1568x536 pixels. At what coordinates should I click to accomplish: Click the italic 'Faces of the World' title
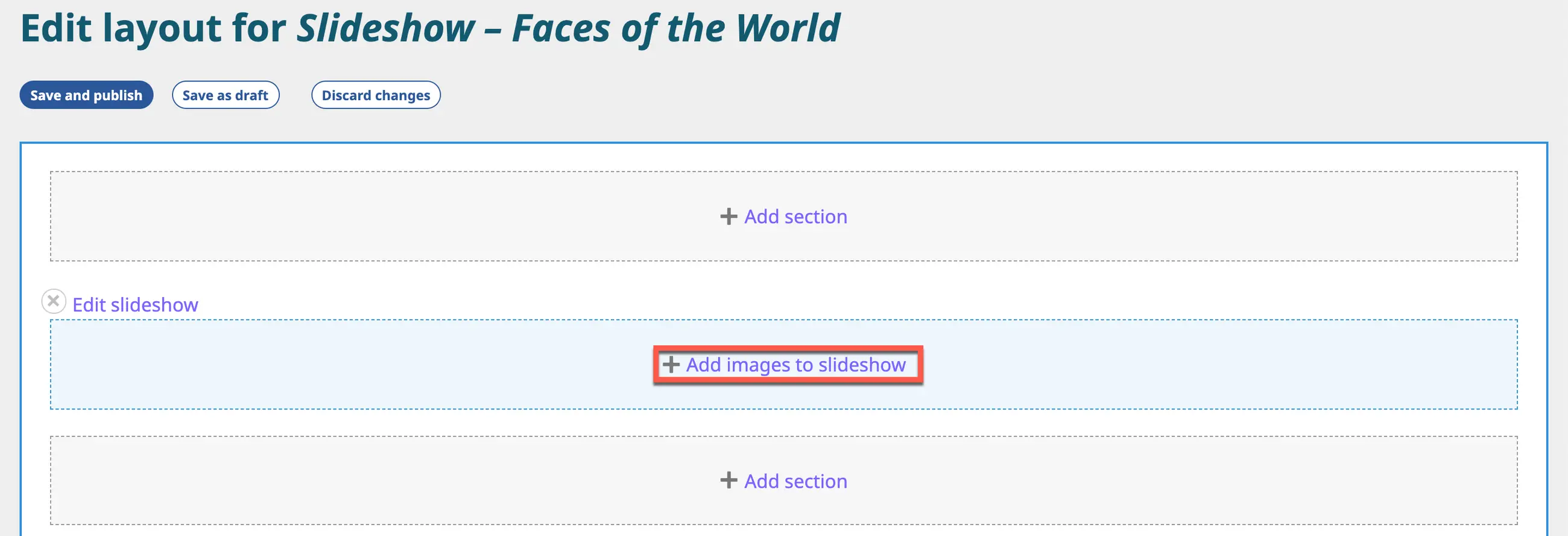[675, 28]
